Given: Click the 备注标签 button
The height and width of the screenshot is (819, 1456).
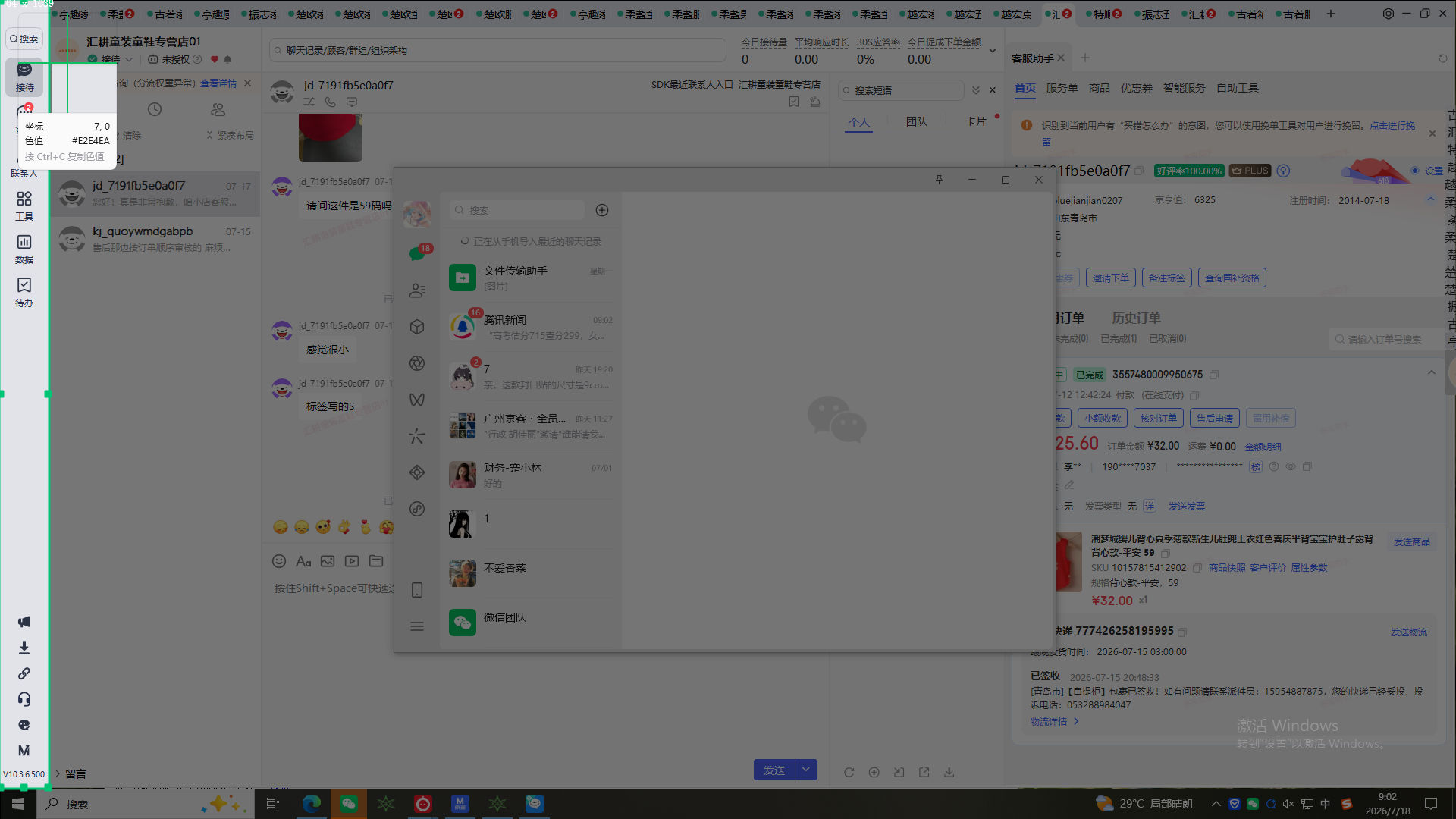Looking at the screenshot, I should [1167, 278].
